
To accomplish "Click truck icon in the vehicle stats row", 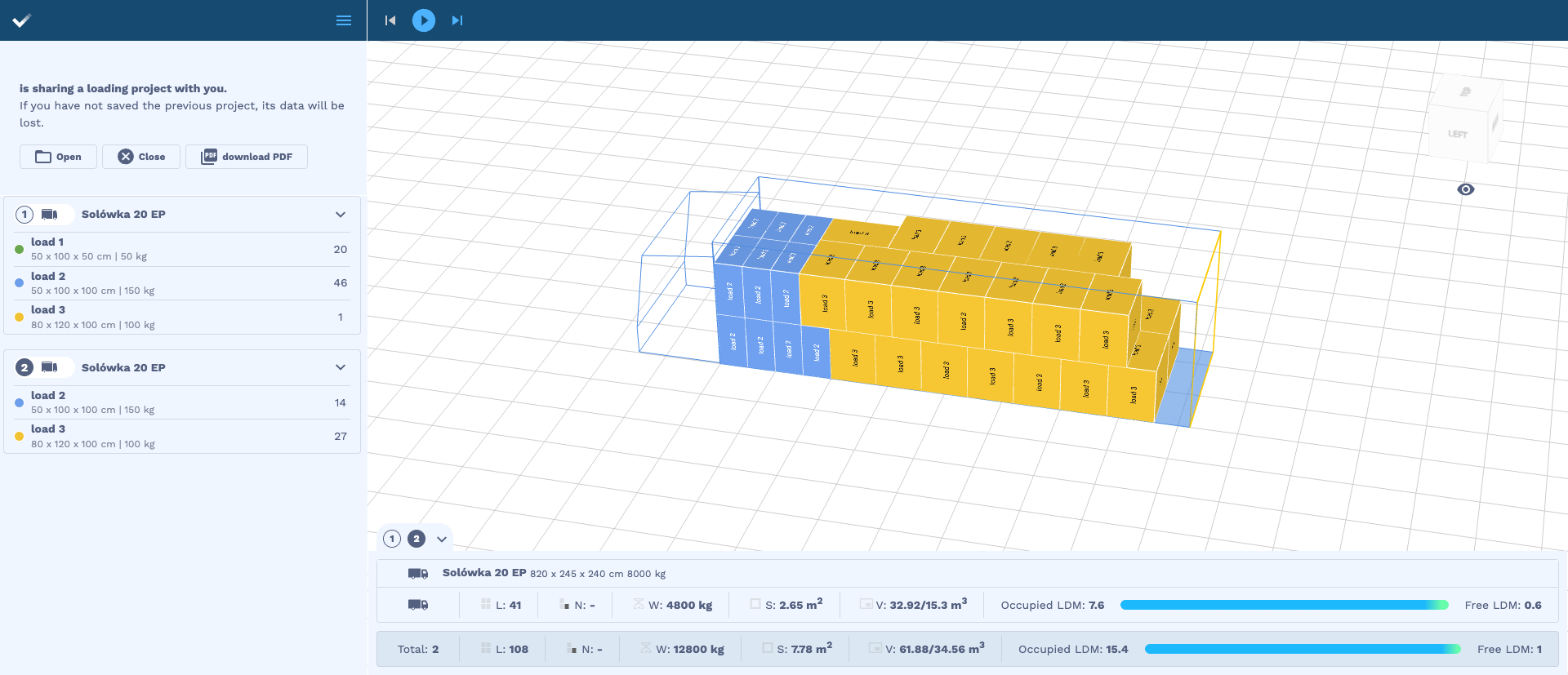I will click(x=418, y=605).
